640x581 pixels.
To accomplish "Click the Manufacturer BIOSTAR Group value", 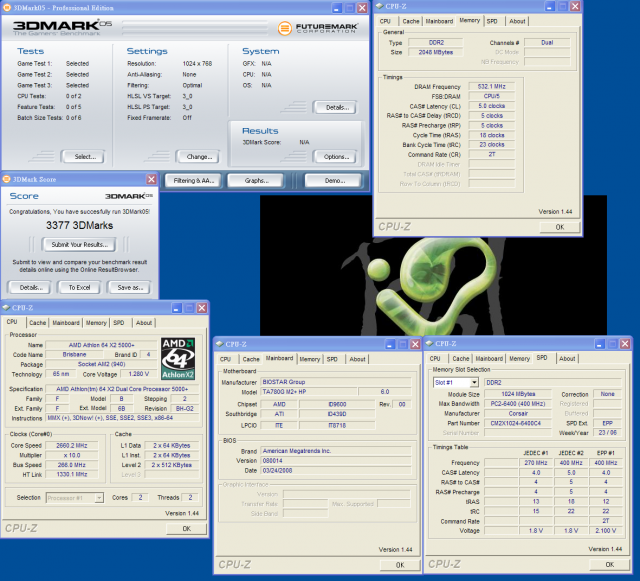I will (x=336, y=382).
